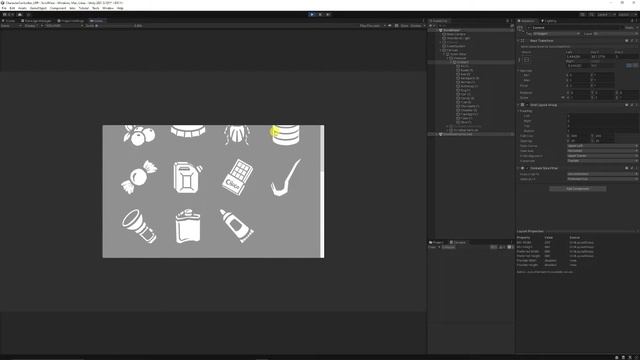This screenshot has width=640, height=360.
Task: Adjust the Game view Scale slider
Action: (114, 26)
